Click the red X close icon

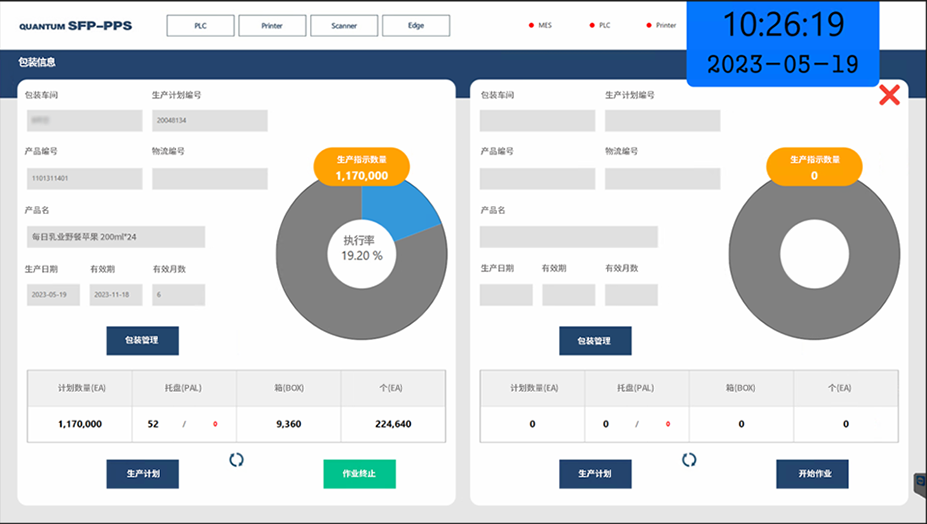tap(888, 95)
